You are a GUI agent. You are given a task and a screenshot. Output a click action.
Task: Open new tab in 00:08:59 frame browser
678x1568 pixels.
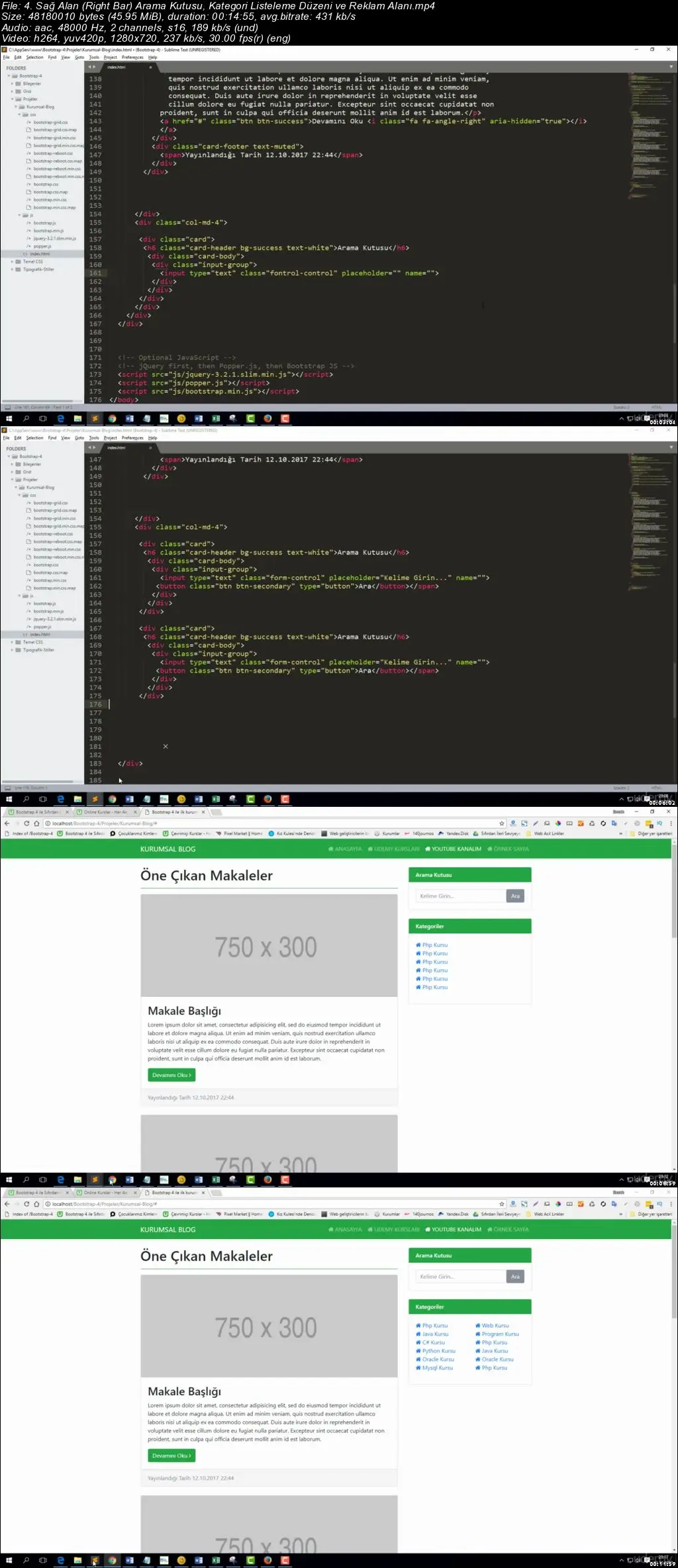[217, 811]
